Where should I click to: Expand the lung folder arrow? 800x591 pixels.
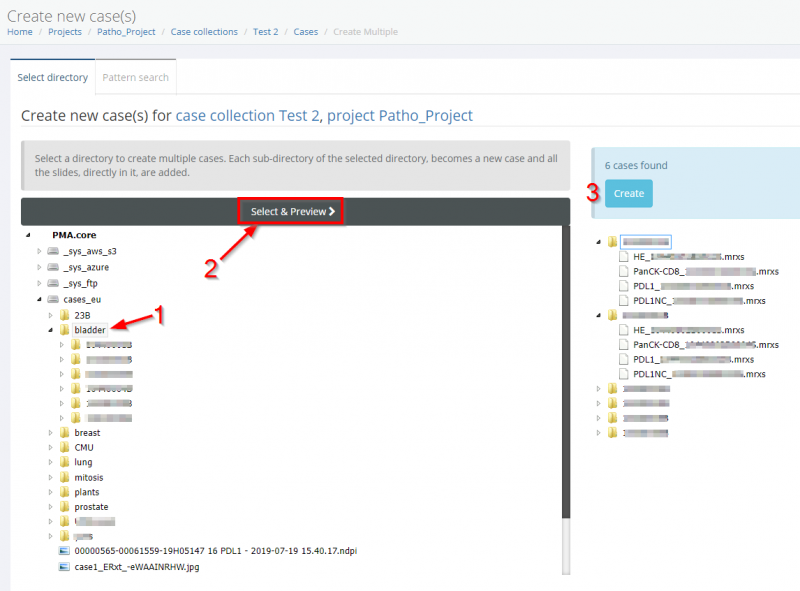point(51,463)
